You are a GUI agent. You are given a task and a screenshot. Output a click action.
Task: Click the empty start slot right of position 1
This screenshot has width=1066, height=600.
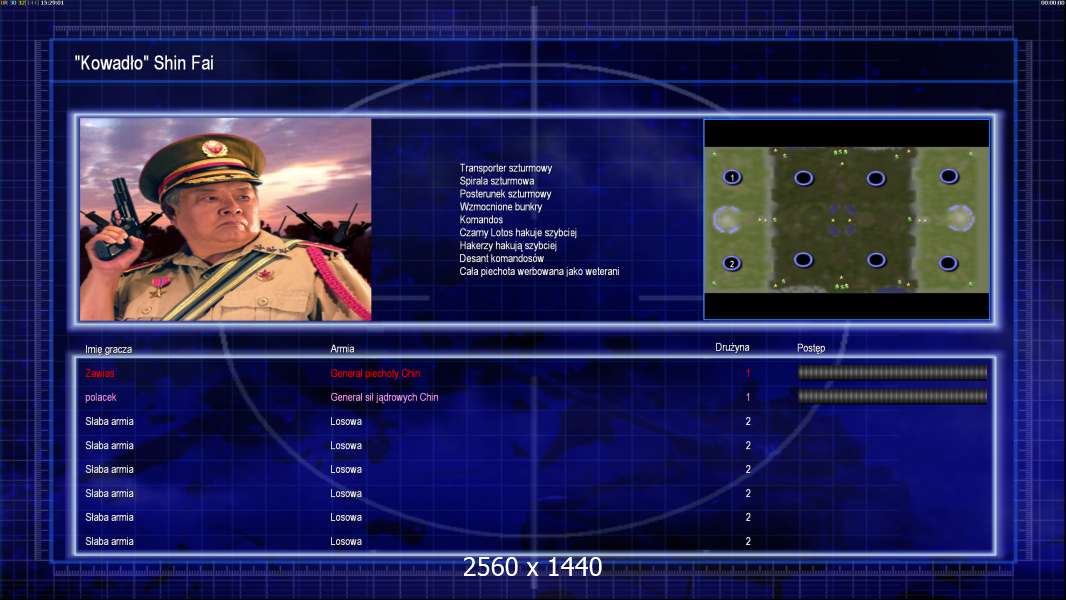804,178
